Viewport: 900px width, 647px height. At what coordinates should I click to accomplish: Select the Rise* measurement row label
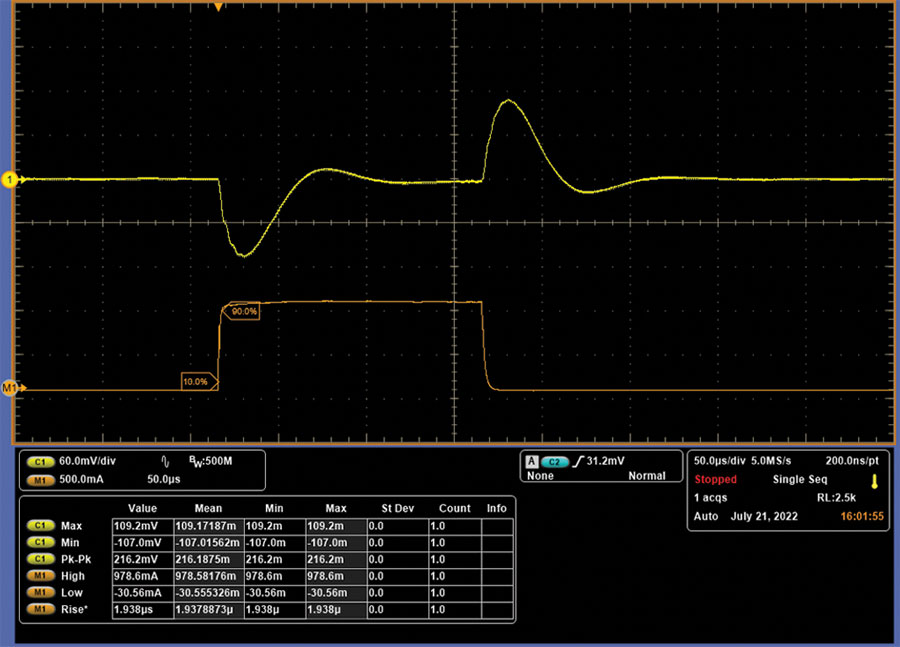click(x=75, y=609)
